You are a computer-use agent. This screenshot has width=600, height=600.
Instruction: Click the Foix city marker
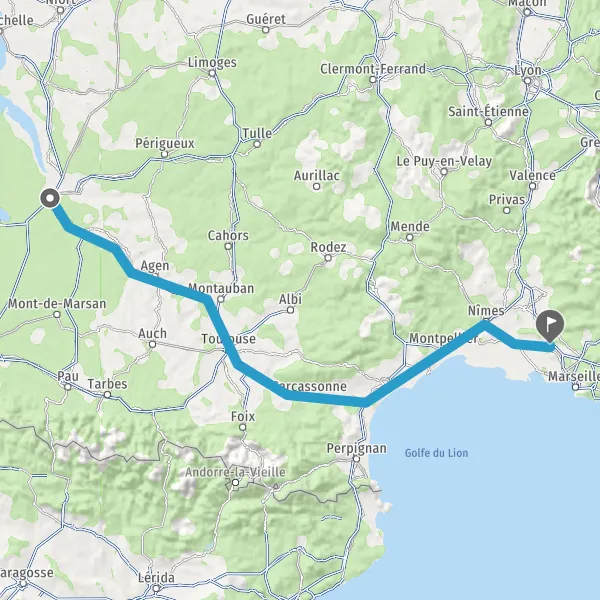[243, 427]
